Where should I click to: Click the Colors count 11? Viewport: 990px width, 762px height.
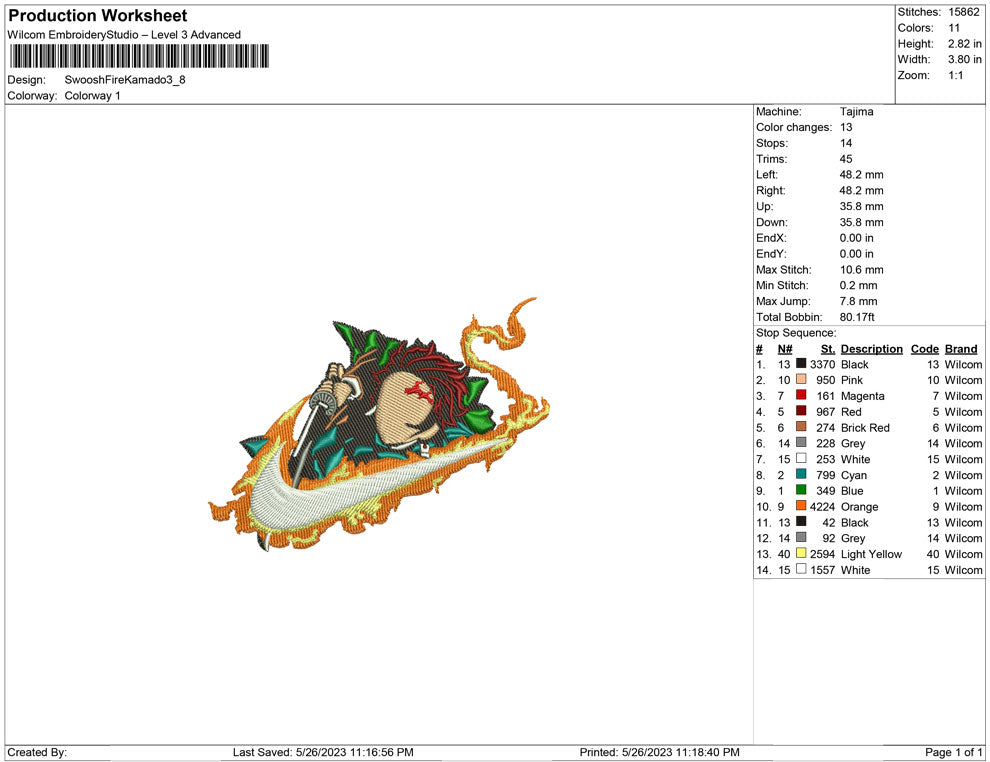coord(954,28)
